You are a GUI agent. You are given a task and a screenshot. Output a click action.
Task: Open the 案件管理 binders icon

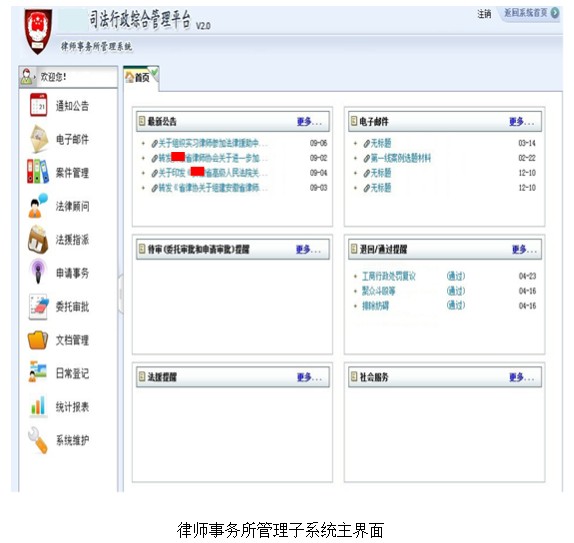point(38,171)
